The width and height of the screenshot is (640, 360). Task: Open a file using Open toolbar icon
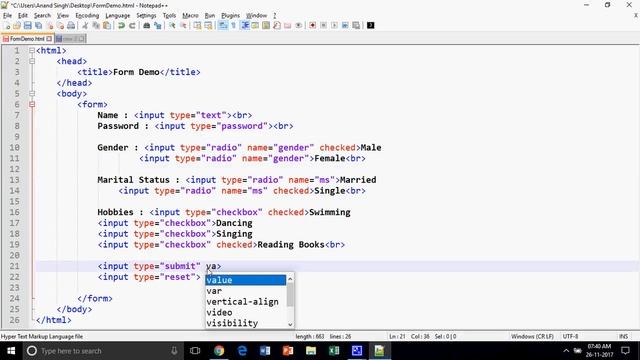pos(17,25)
